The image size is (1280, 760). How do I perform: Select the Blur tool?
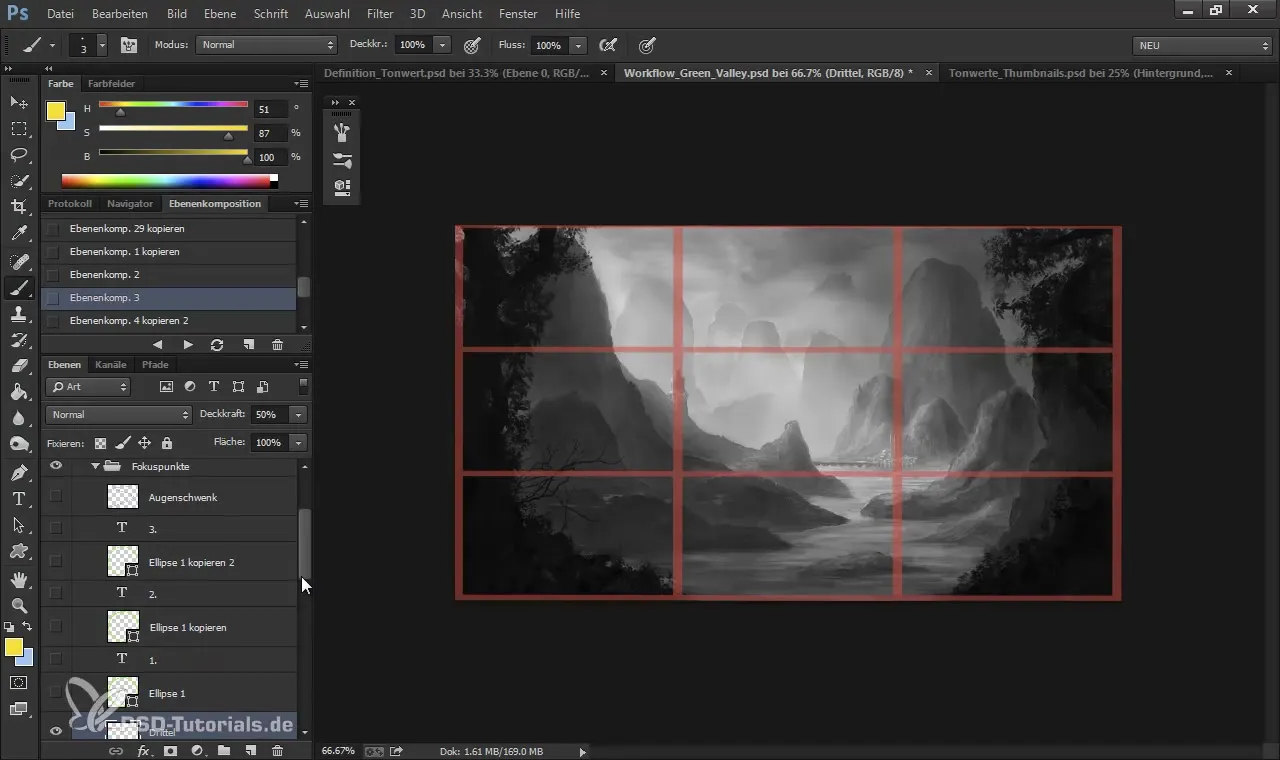point(19,418)
